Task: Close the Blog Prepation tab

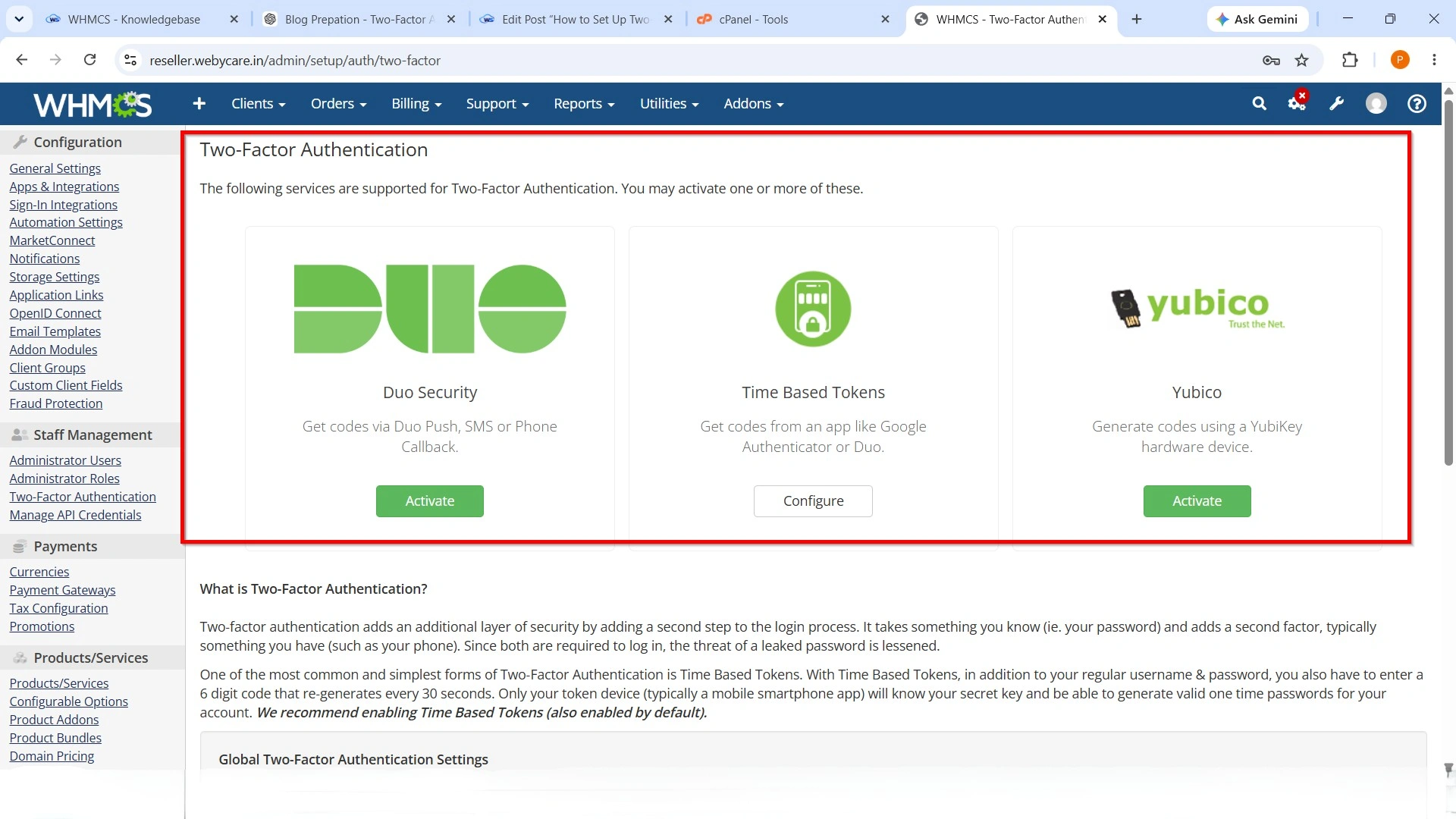Action: pos(451,19)
